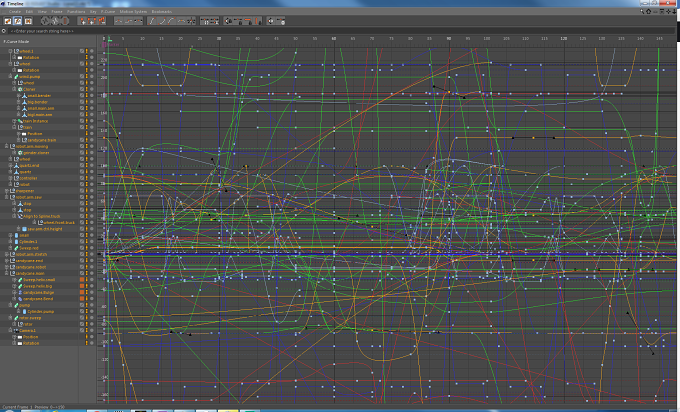Click the Camera.1 object icon in tree
680x412 pixels.
pos(16,330)
